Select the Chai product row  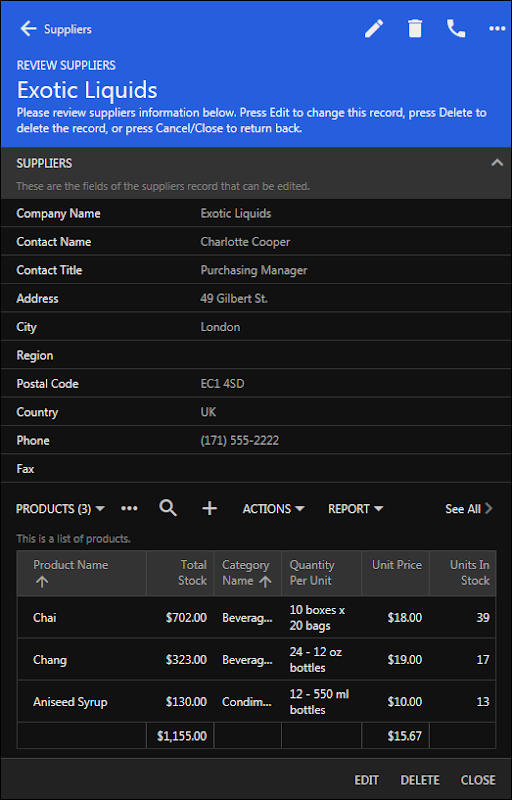pos(256,617)
